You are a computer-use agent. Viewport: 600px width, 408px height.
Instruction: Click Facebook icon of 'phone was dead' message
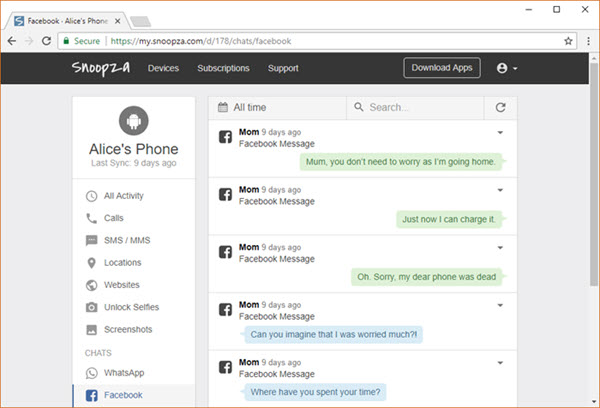click(225, 252)
